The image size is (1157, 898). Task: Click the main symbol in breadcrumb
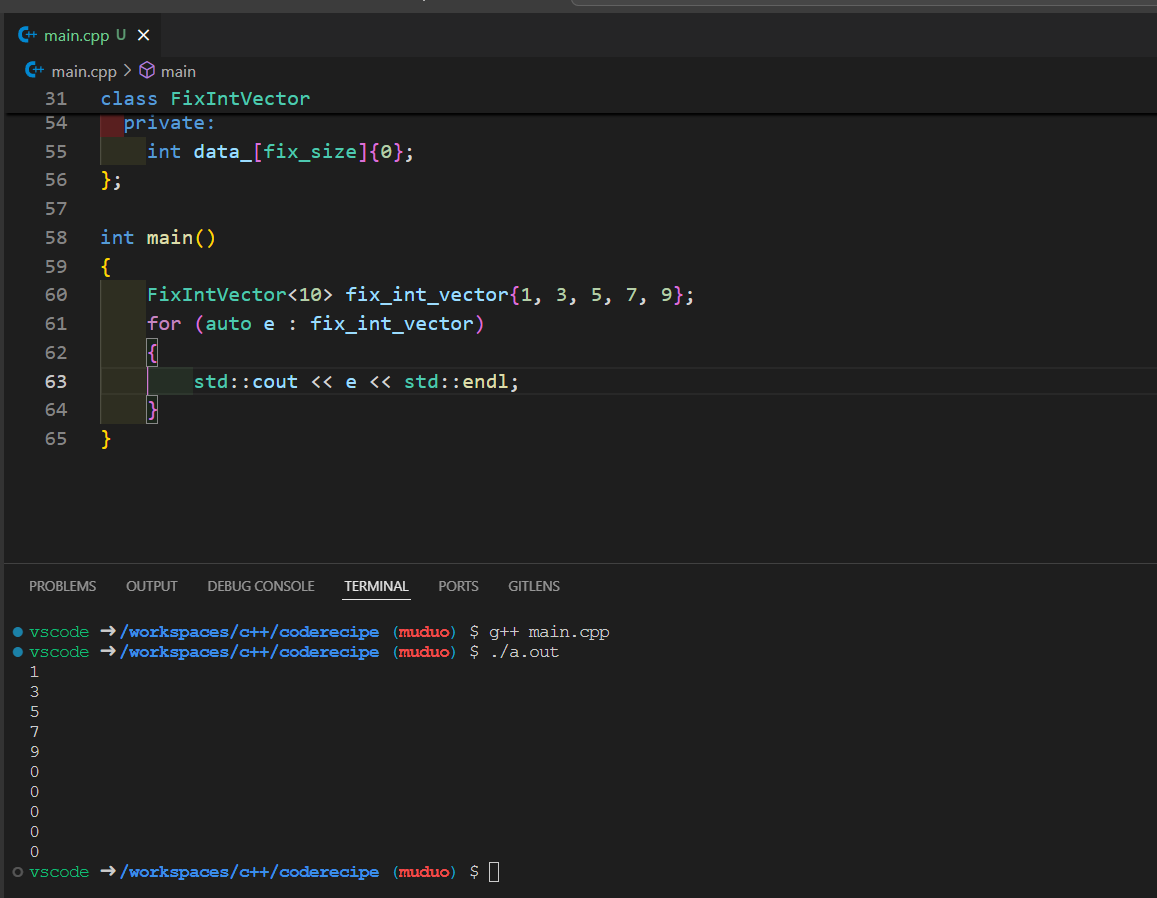coord(179,71)
